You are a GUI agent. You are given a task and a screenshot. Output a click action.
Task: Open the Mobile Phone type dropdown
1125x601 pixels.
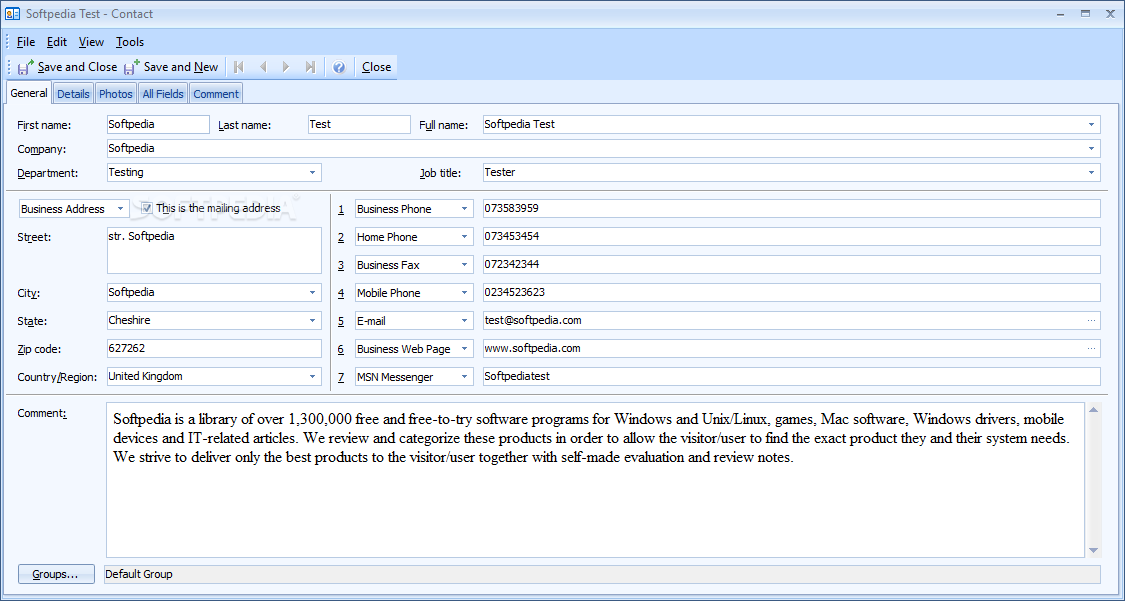[464, 293]
